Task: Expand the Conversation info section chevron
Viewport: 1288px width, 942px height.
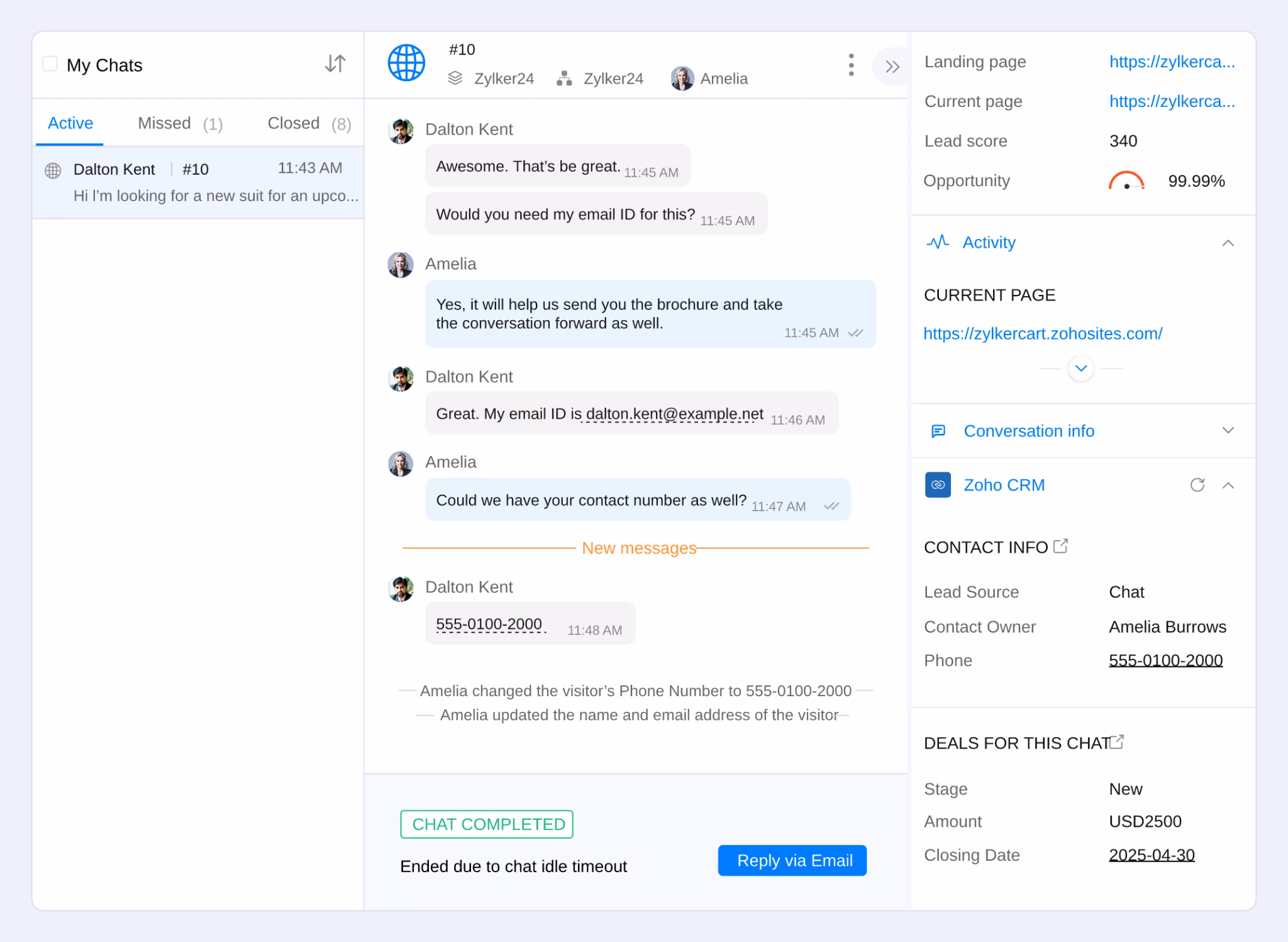Action: click(1228, 430)
